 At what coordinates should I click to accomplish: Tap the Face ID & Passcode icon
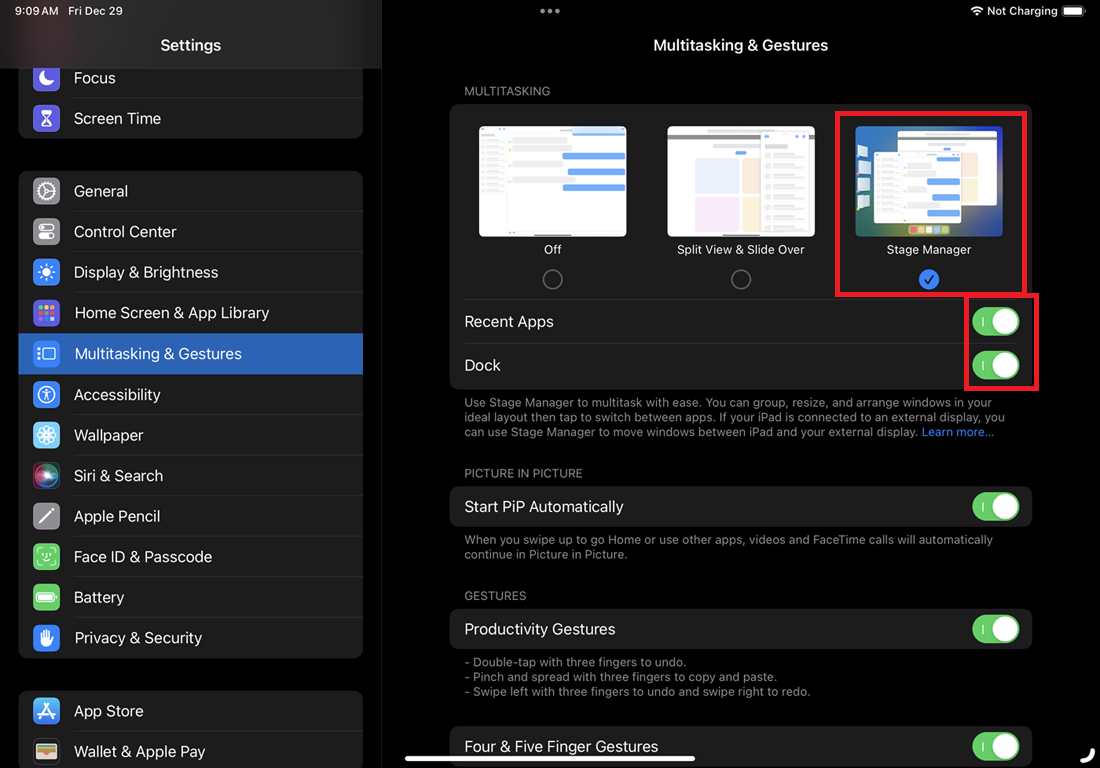coord(46,557)
